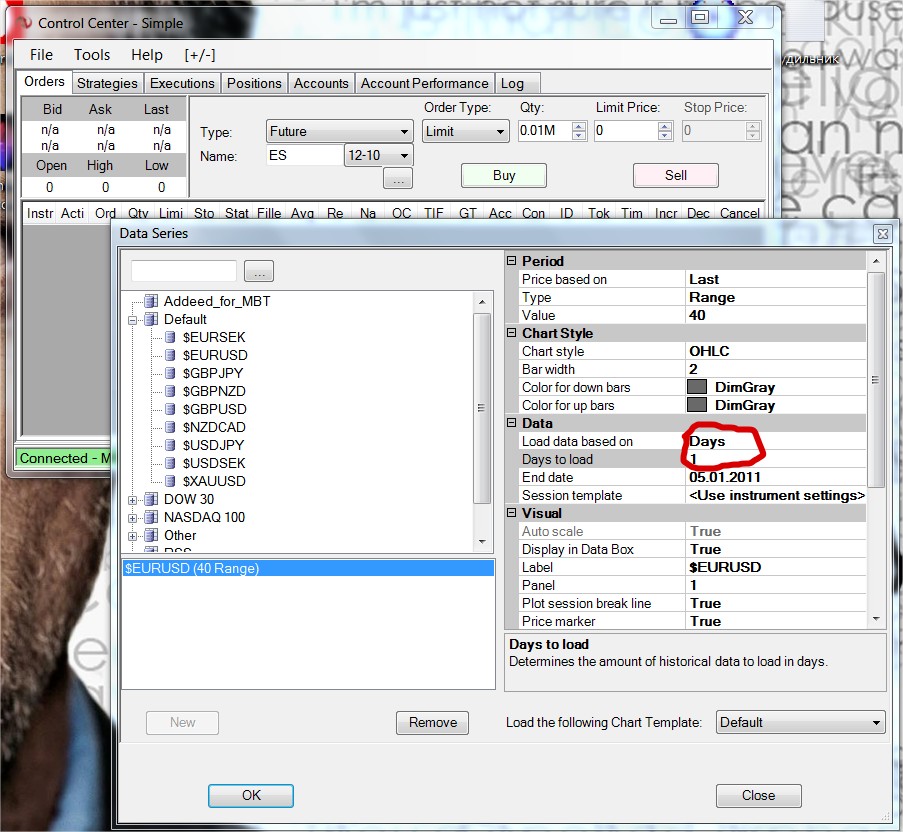This screenshot has width=903, height=832.
Task: Click the $NZDCAD instrument database icon
Action: coord(170,427)
